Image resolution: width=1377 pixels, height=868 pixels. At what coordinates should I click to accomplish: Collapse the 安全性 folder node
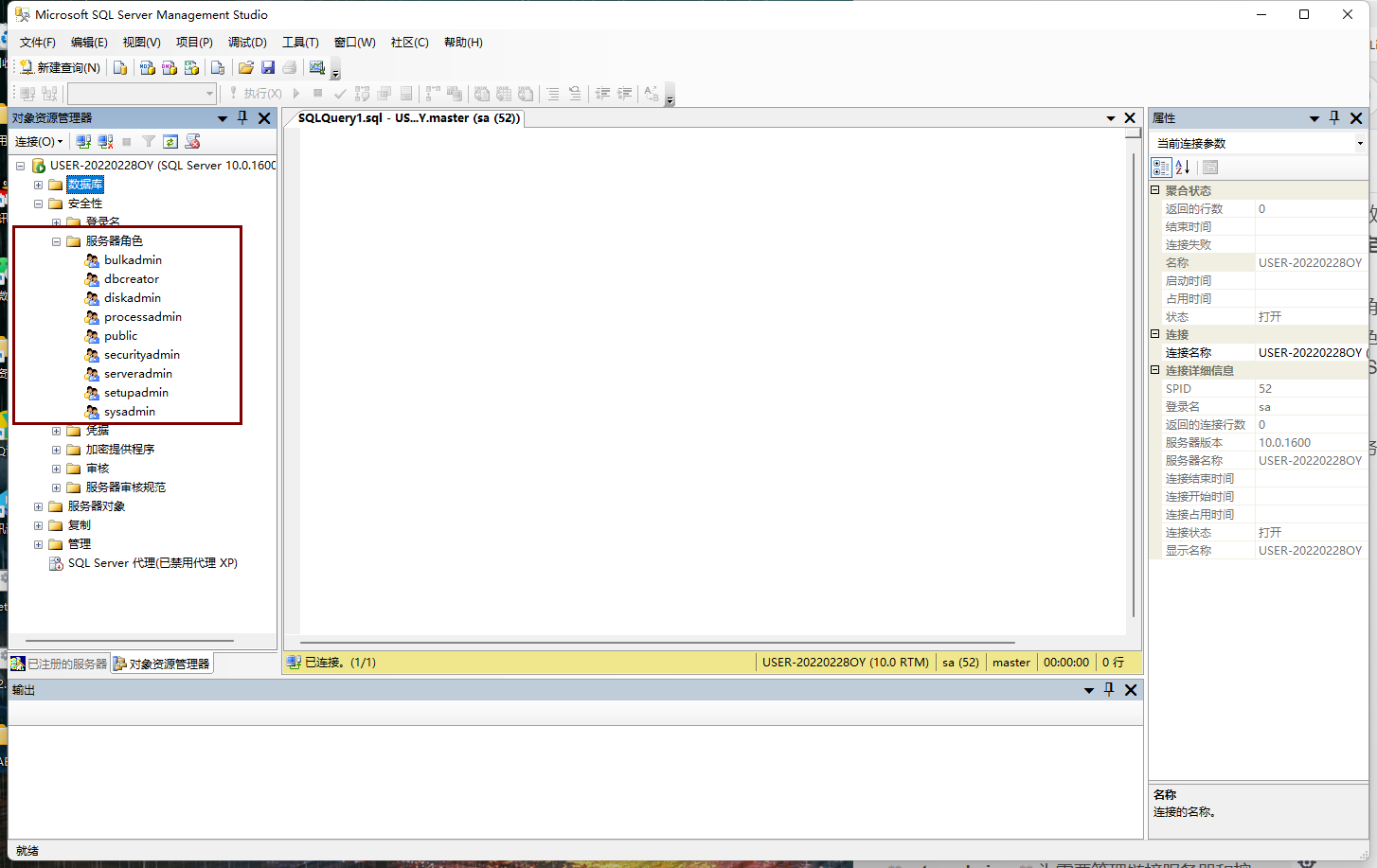pos(38,204)
